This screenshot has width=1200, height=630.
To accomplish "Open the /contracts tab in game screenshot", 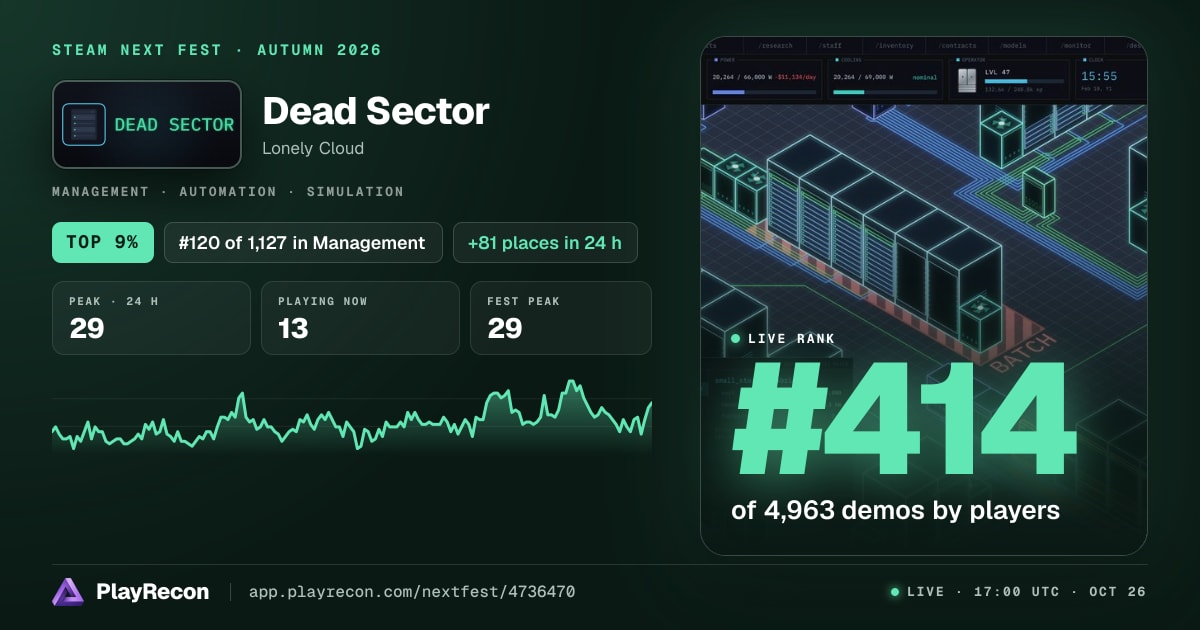I will click(x=957, y=46).
